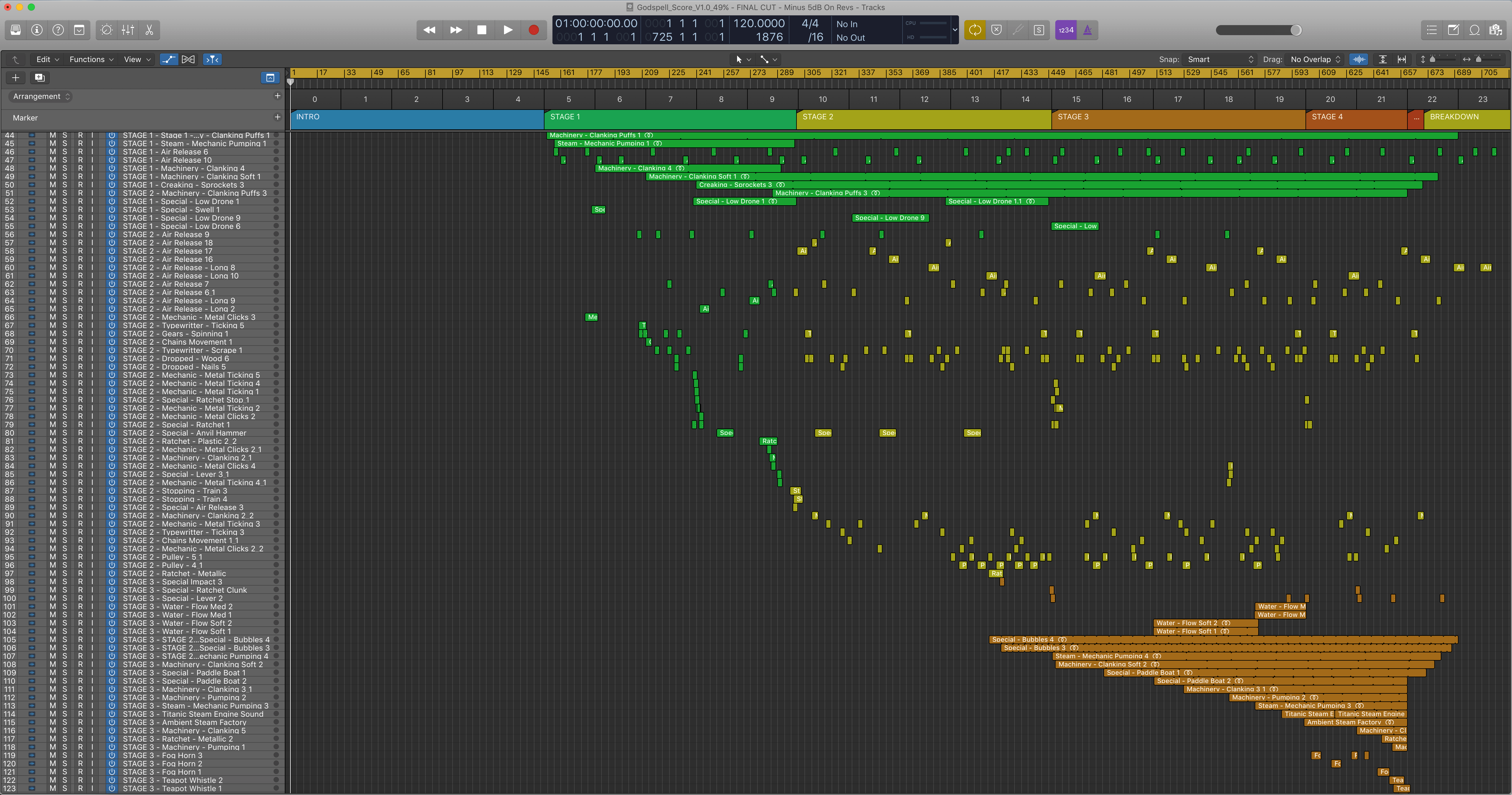
Task: Select track STAGE 3 - Titanic Steam Engine Sound
Action: tap(193, 714)
